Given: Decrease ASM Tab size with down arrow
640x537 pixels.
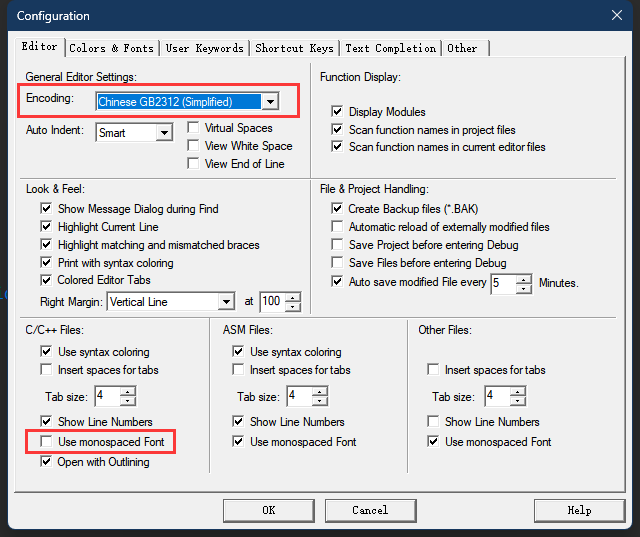Looking at the screenshot, I should [x=320, y=401].
